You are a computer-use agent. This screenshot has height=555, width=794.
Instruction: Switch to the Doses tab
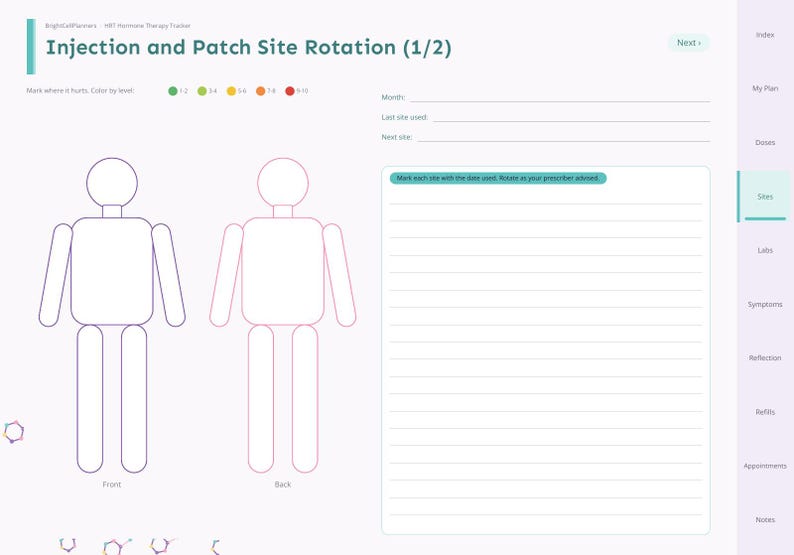[765, 143]
